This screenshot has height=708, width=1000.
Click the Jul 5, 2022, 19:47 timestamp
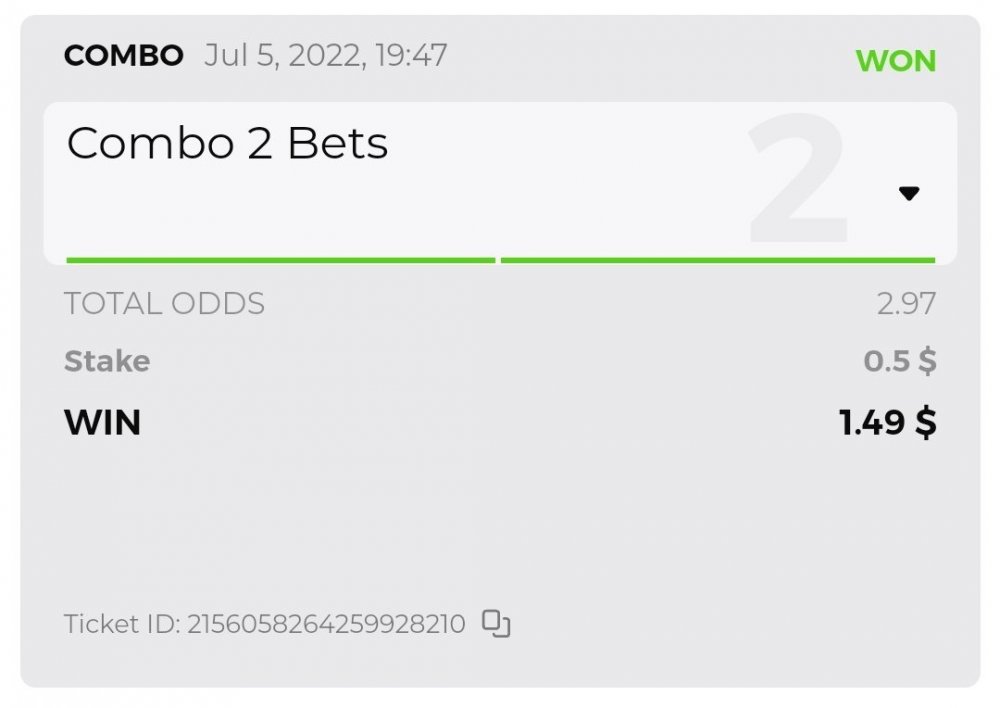(x=325, y=55)
